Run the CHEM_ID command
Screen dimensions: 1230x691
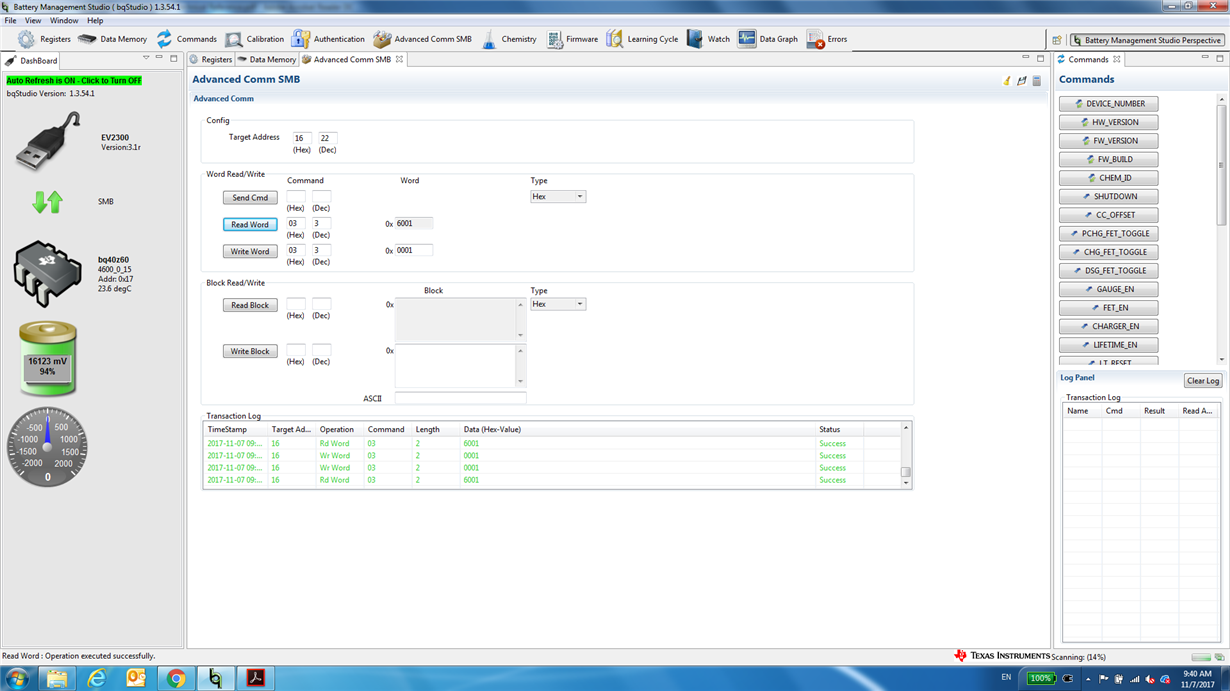pos(1109,178)
